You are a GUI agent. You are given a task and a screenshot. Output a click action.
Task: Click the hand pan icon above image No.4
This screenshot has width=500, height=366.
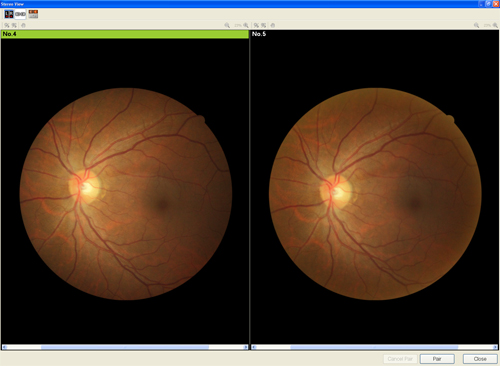(23, 25)
